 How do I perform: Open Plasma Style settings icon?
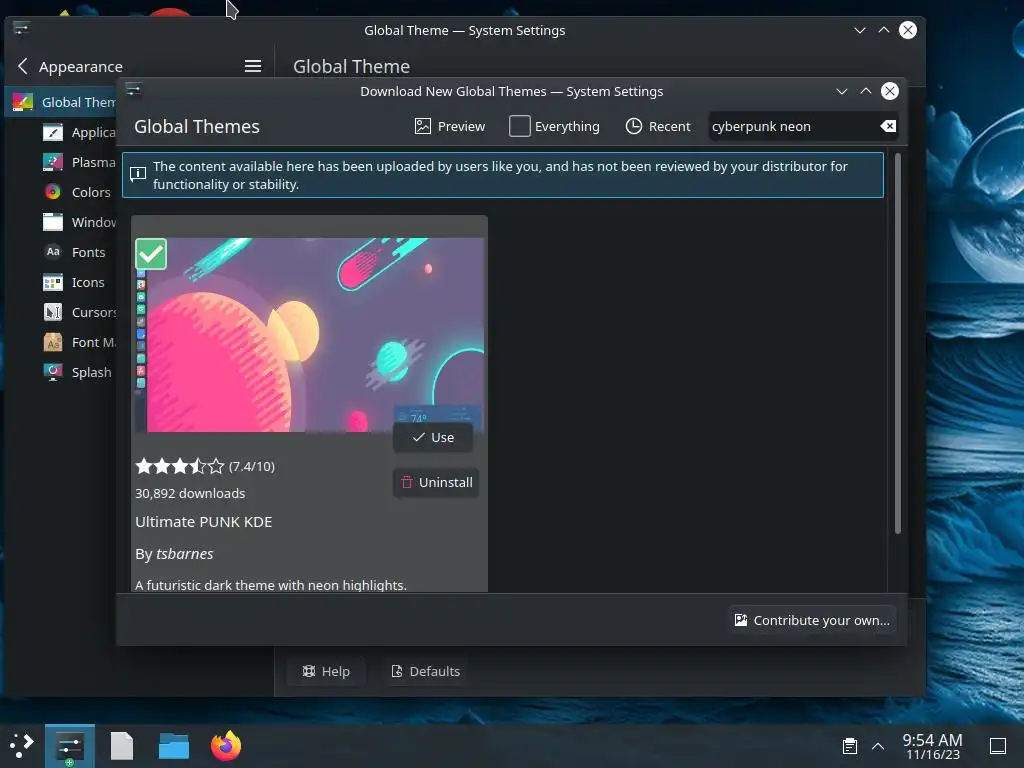coord(53,162)
